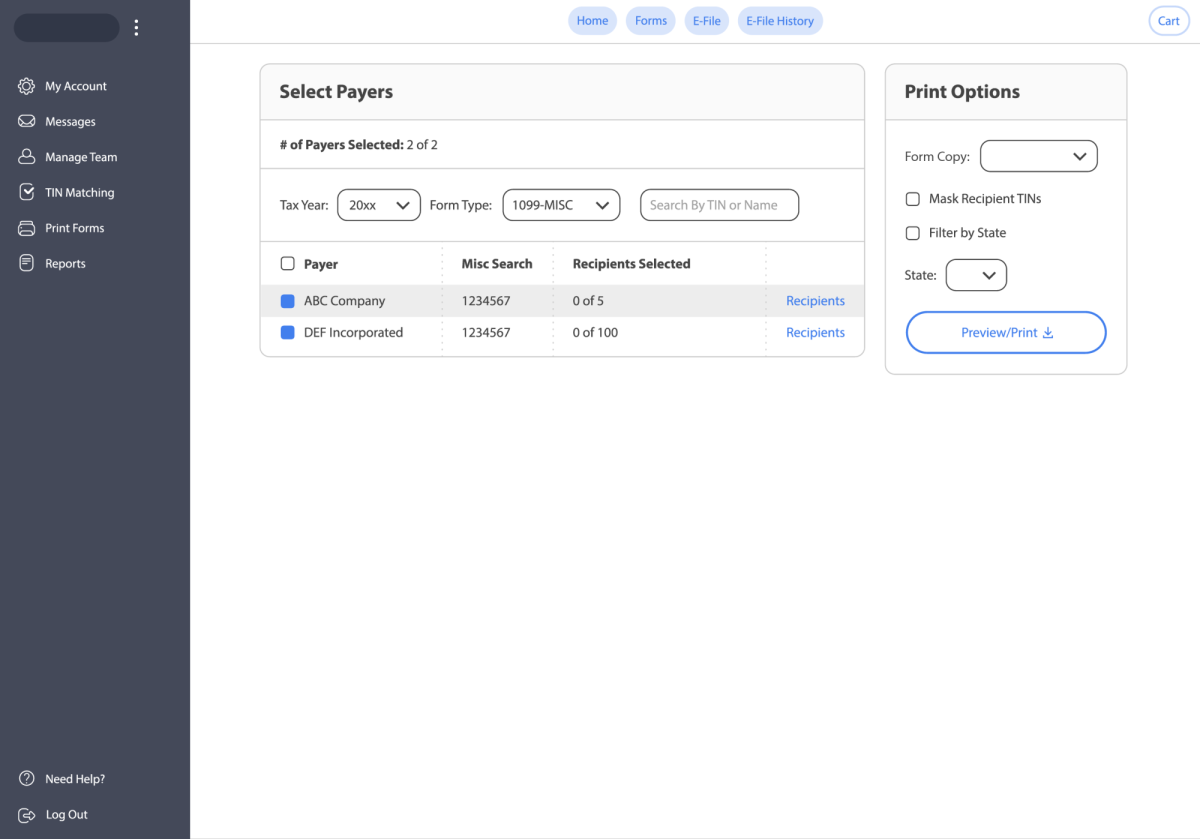Toggle the select-all Payer header checkbox

[288, 264]
